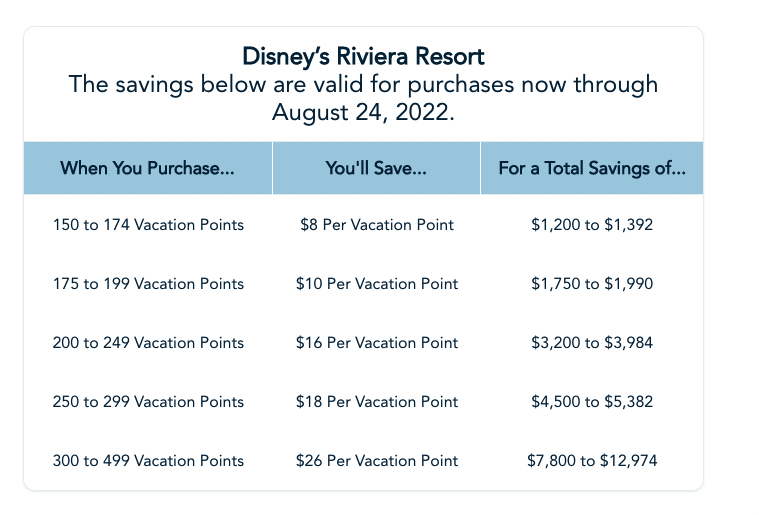This screenshot has height=515, width=759.
Task: Select the "250 to 299 Vacation Points" cell
Action: point(148,402)
